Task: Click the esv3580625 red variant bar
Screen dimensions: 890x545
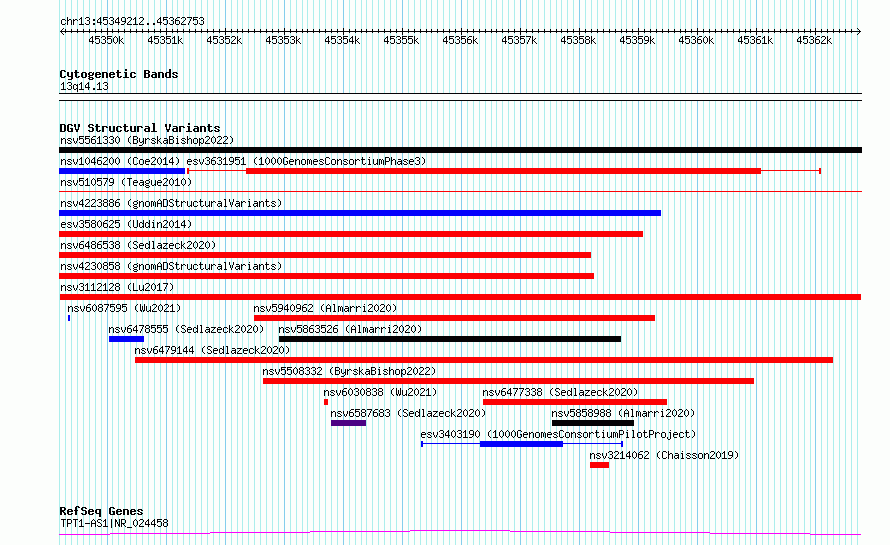Action: click(x=351, y=234)
